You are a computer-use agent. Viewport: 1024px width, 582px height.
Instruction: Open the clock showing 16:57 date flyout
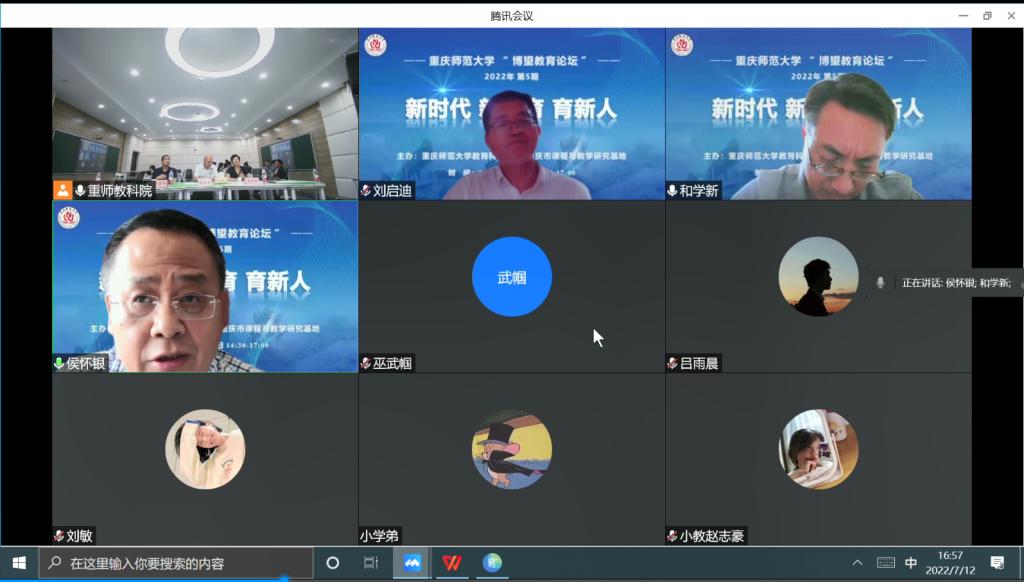tap(950, 563)
